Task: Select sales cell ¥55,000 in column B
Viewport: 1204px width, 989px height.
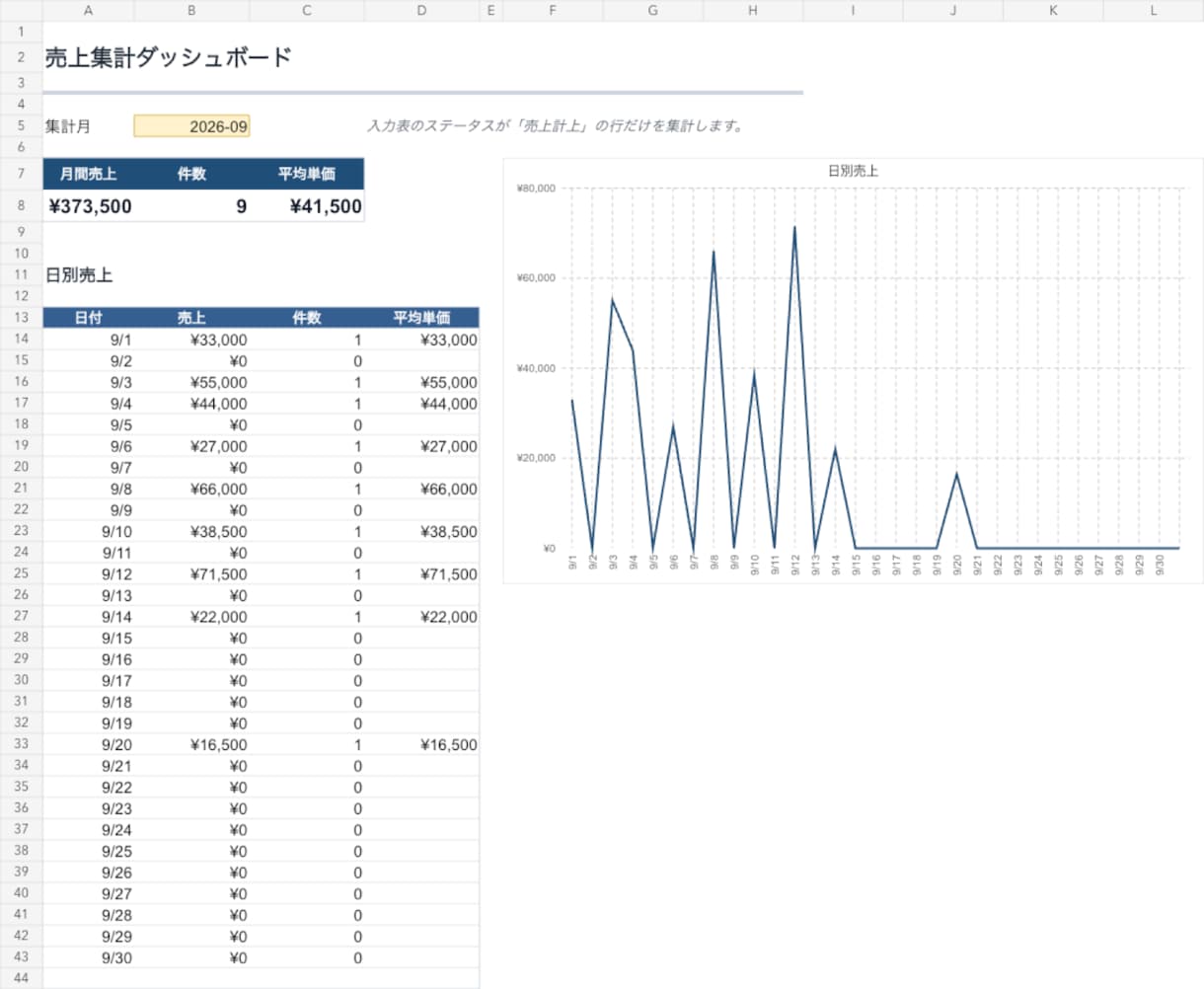Action: [x=191, y=382]
